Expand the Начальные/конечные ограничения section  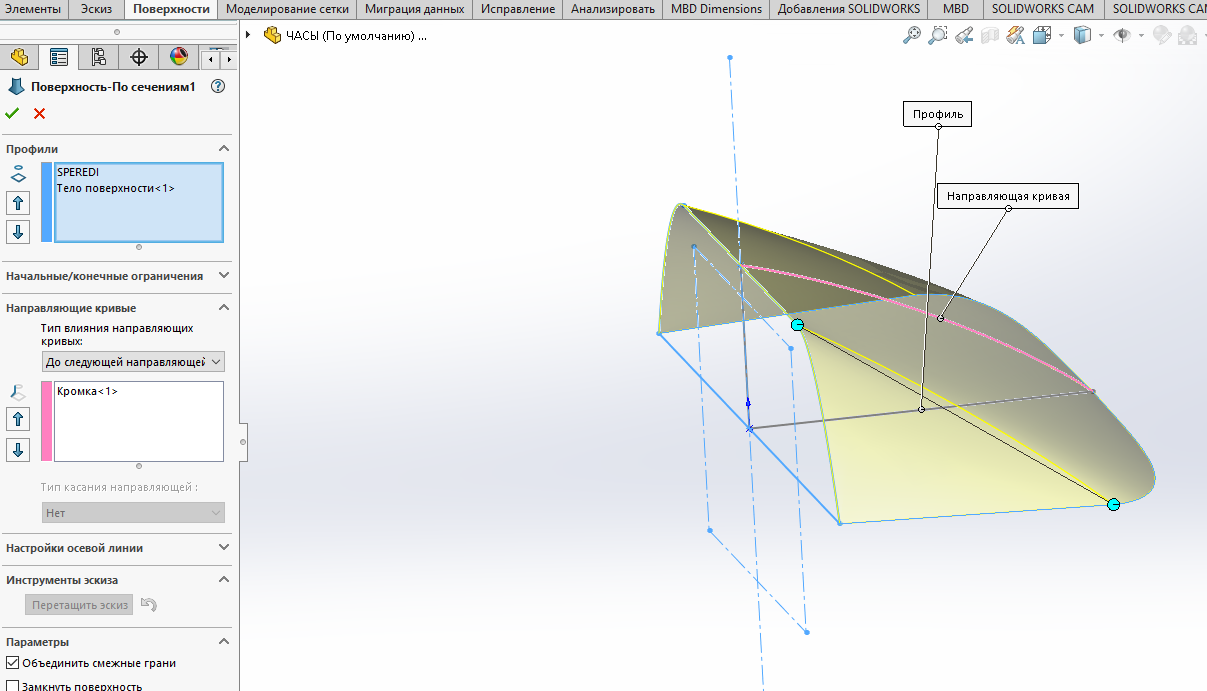pos(223,276)
